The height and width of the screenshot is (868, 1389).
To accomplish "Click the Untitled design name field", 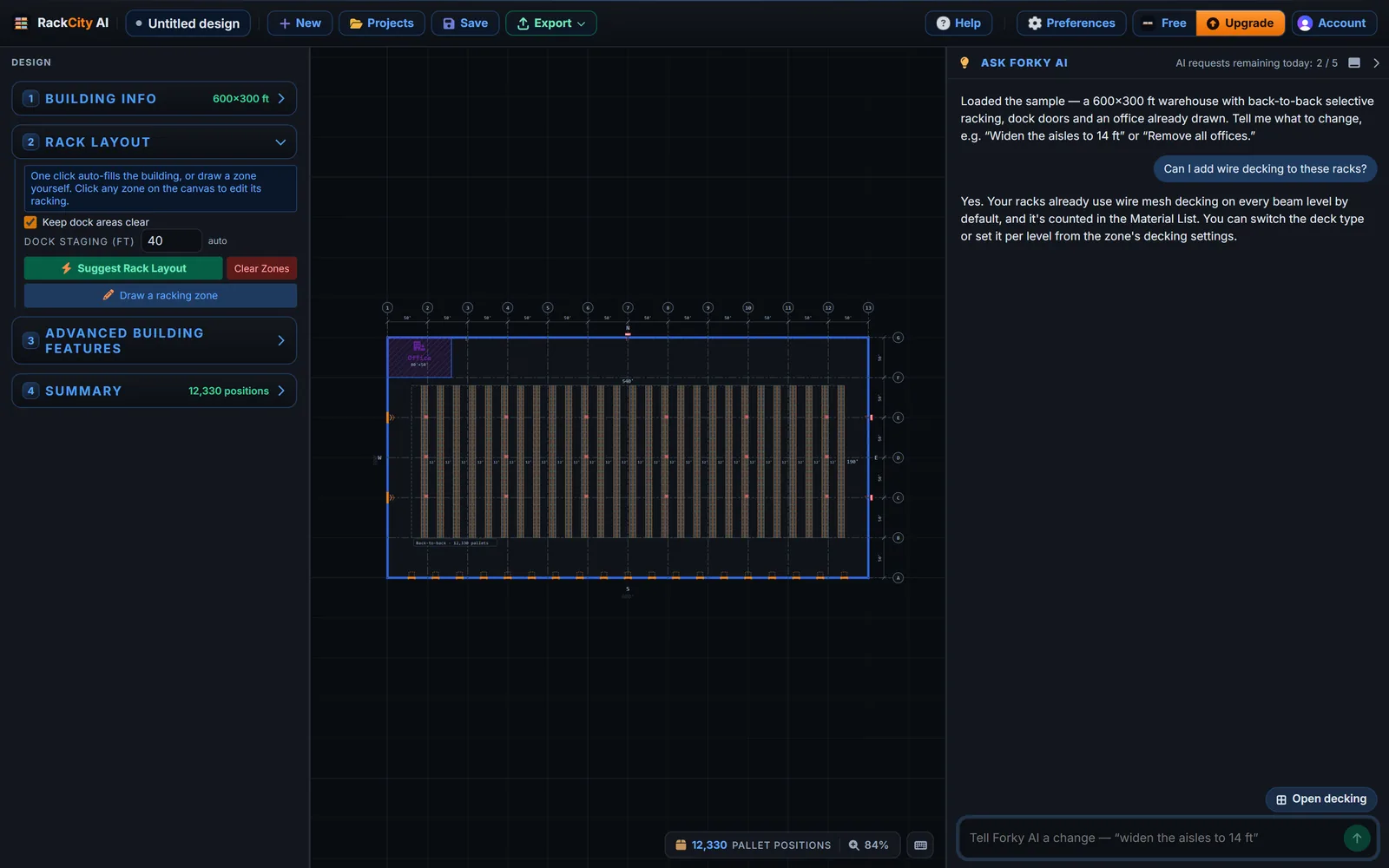I will (x=188, y=23).
